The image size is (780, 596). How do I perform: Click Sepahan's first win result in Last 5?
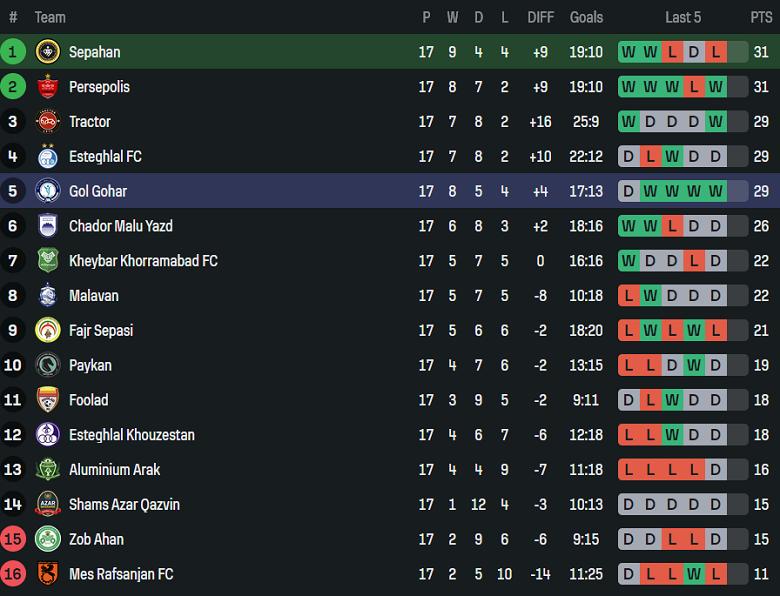(628, 52)
